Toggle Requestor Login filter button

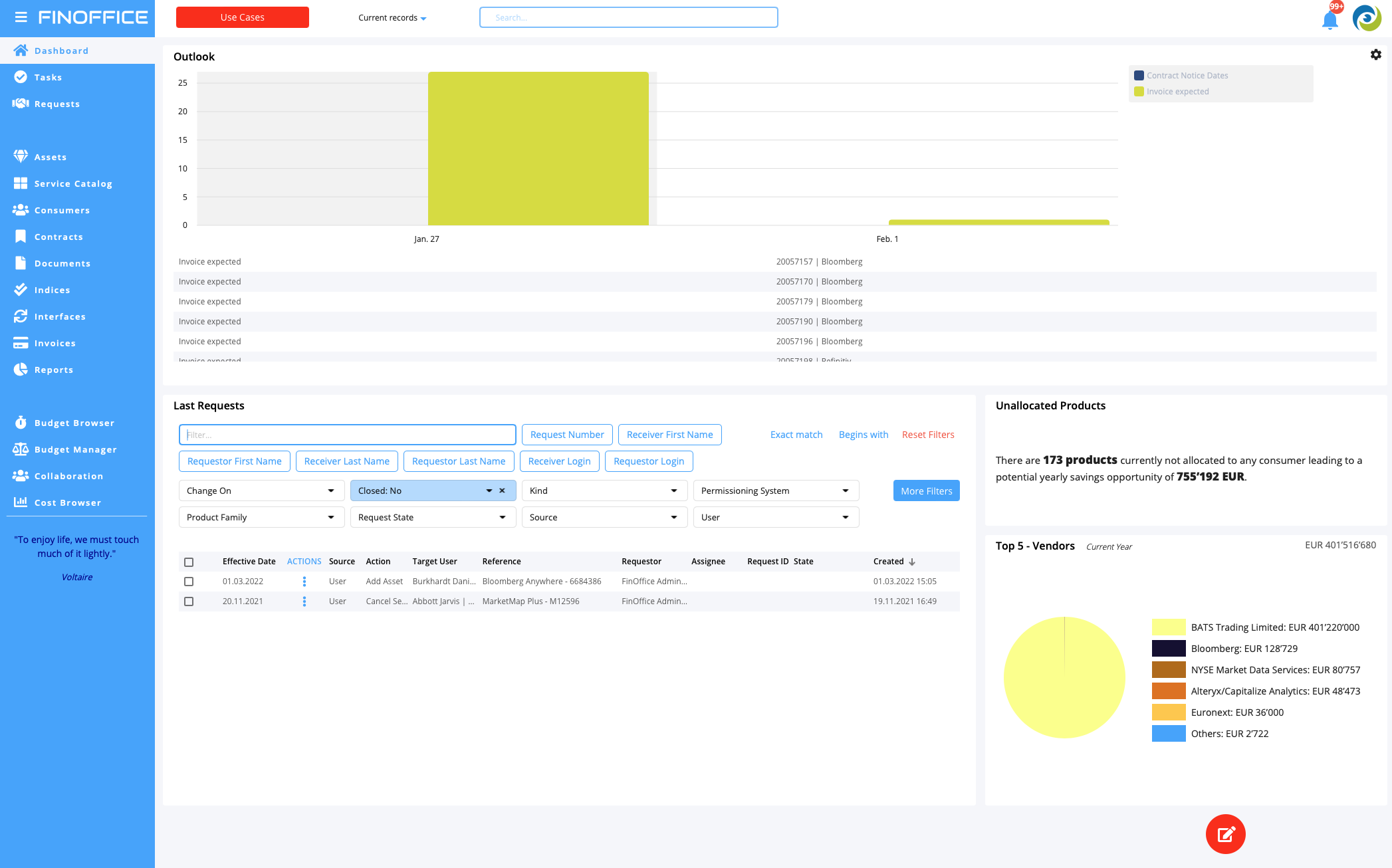click(649, 461)
